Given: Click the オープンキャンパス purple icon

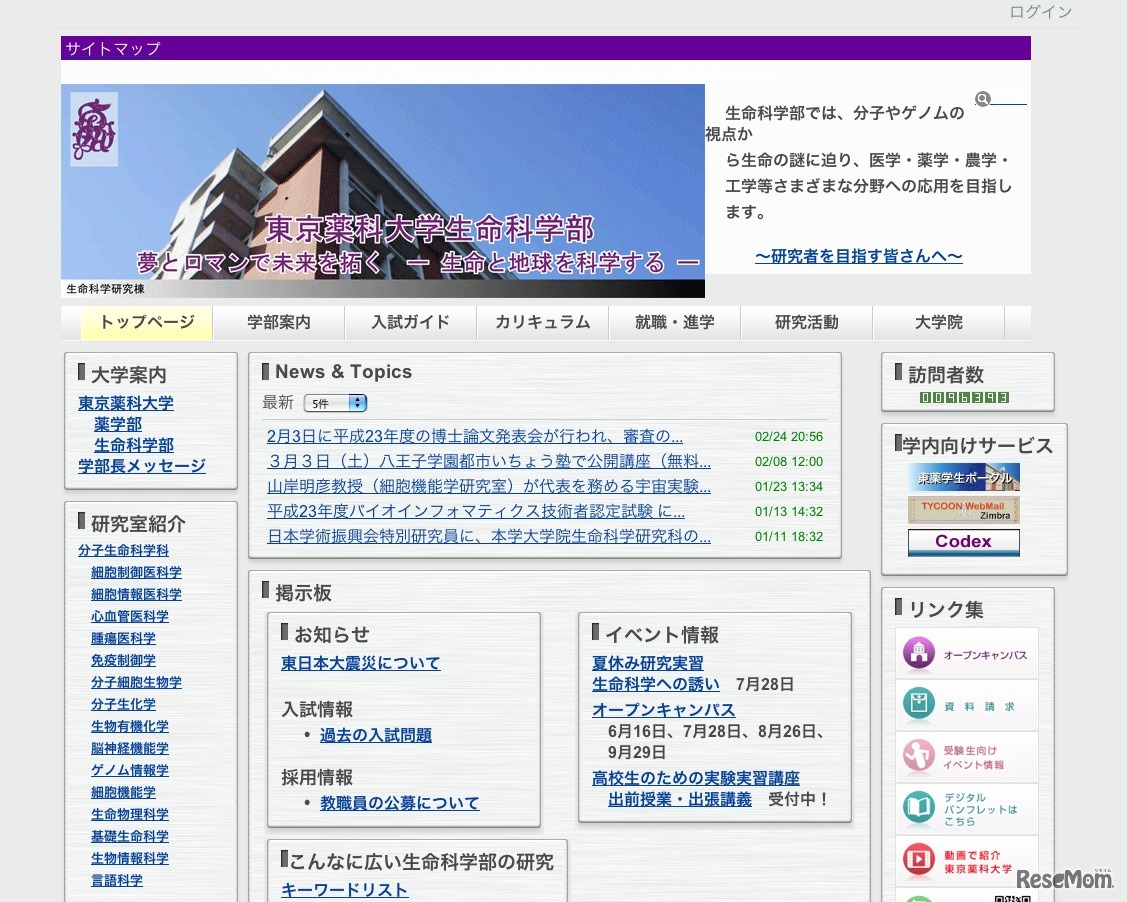Looking at the screenshot, I should [x=920, y=654].
